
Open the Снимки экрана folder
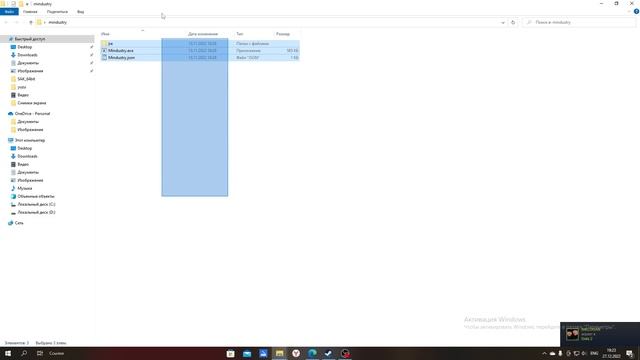(x=31, y=103)
